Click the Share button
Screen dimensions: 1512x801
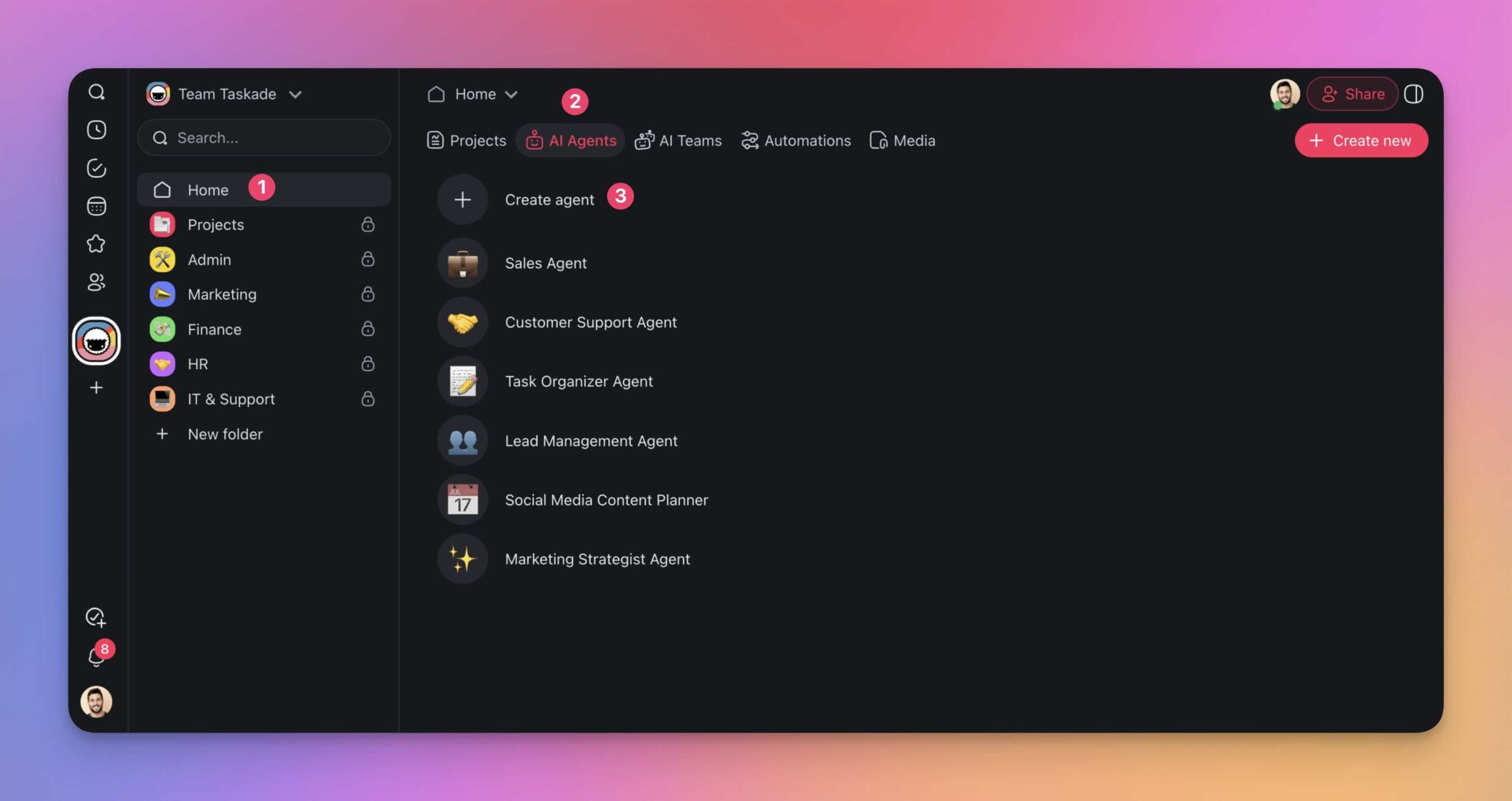pos(1352,94)
